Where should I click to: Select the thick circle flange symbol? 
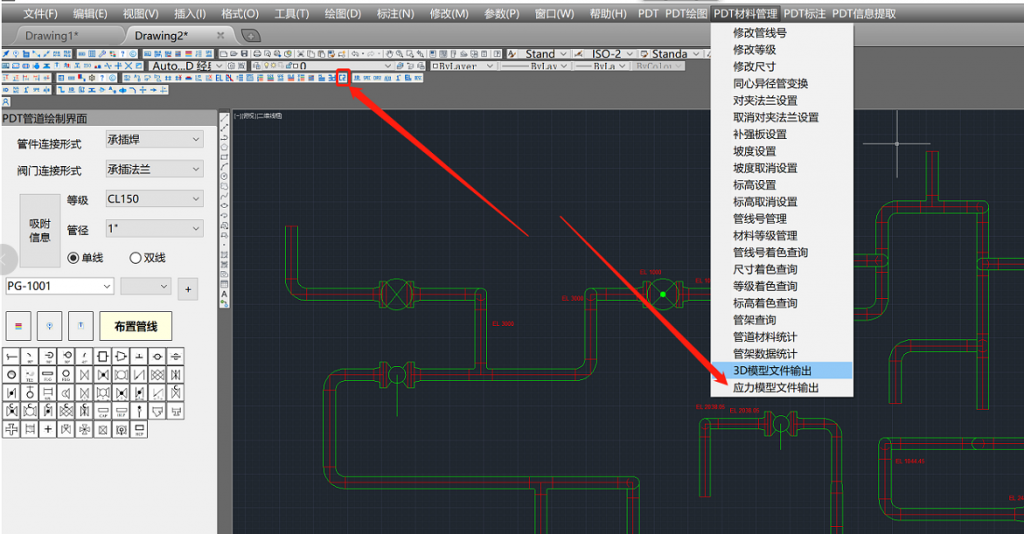[x=11, y=375]
